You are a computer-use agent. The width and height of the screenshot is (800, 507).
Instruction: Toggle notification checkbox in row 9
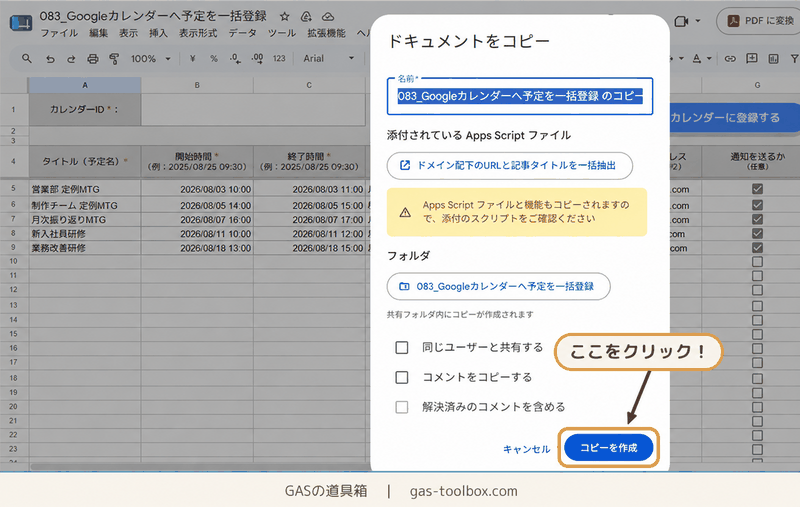[757, 248]
